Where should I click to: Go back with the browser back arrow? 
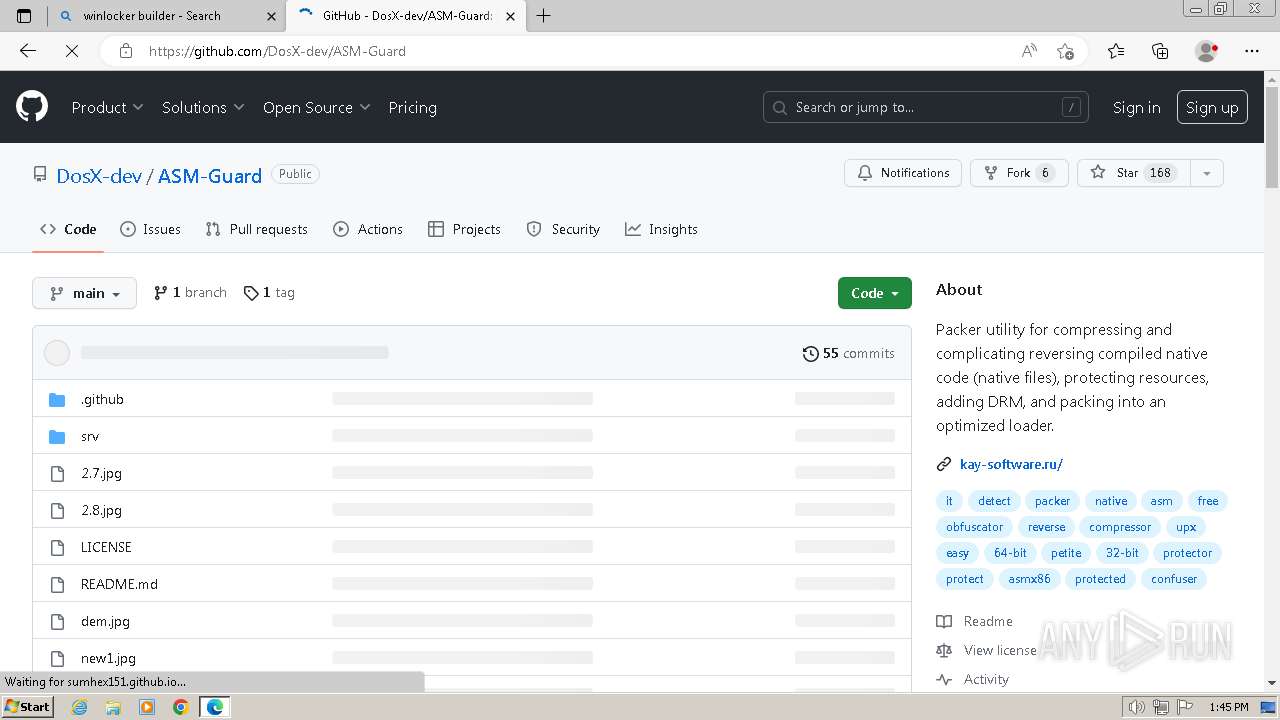pyautogui.click(x=28, y=51)
